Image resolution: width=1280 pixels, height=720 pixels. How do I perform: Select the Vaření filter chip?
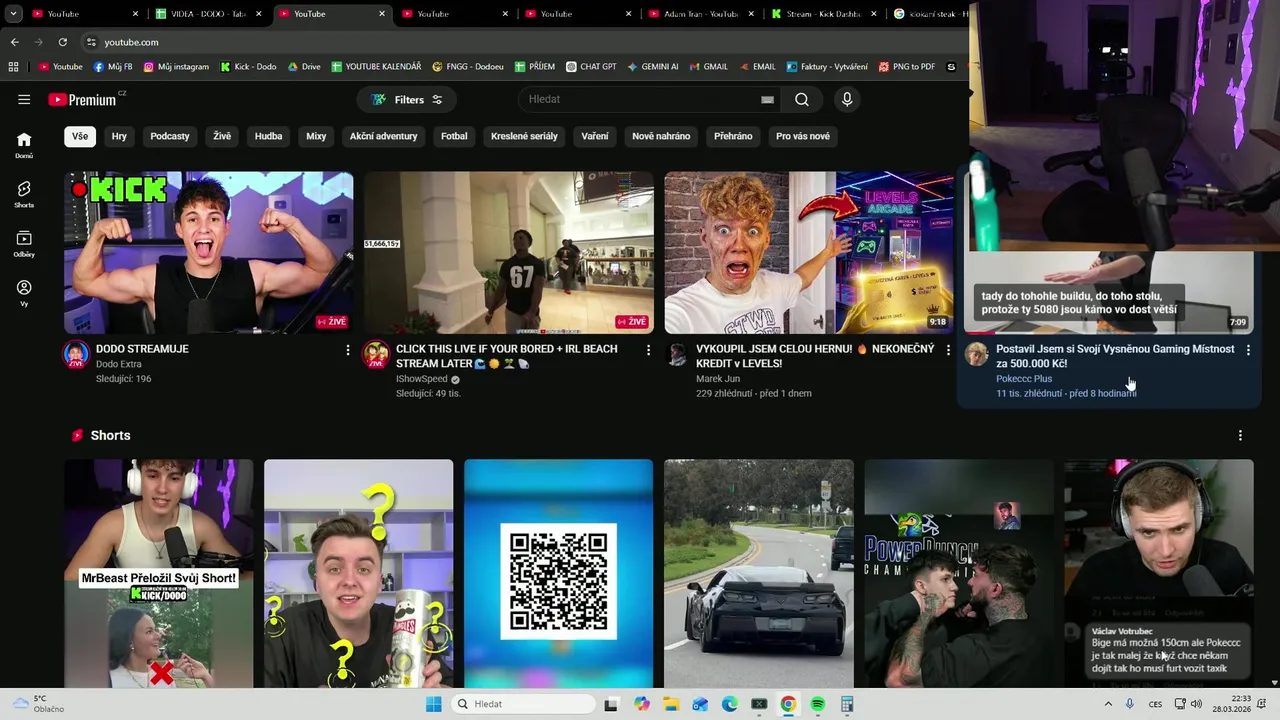595,136
